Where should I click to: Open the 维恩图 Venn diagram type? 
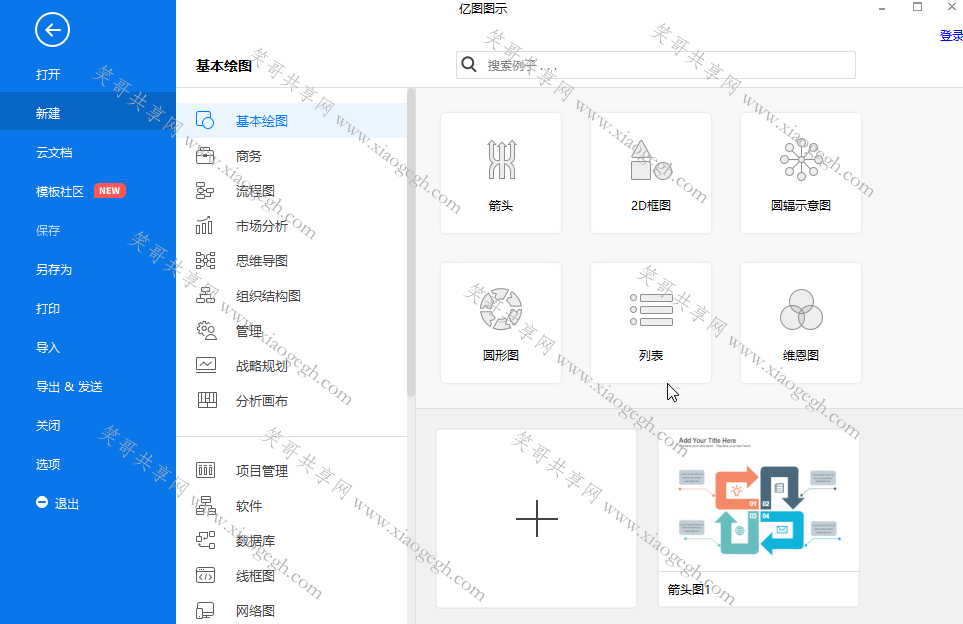point(801,323)
